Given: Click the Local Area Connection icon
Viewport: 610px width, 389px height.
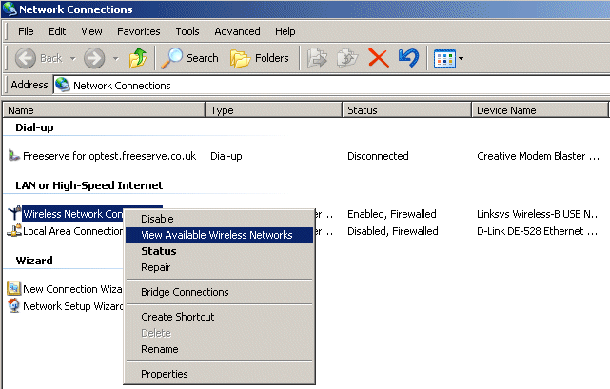Looking at the screenshot, I should (14, 230).
